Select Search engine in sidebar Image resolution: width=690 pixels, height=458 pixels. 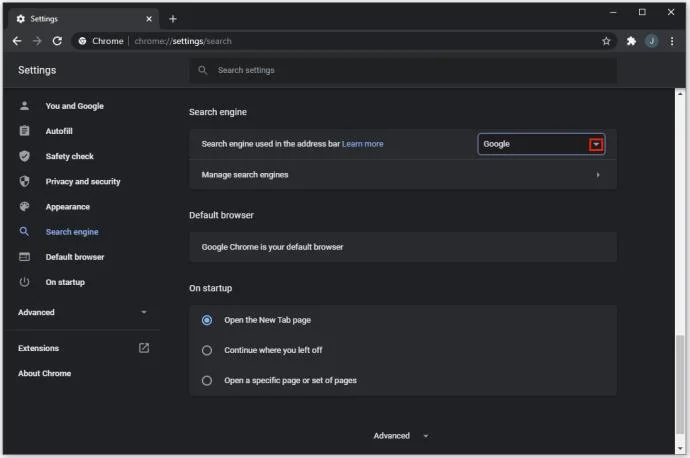(x=72, y=232)
